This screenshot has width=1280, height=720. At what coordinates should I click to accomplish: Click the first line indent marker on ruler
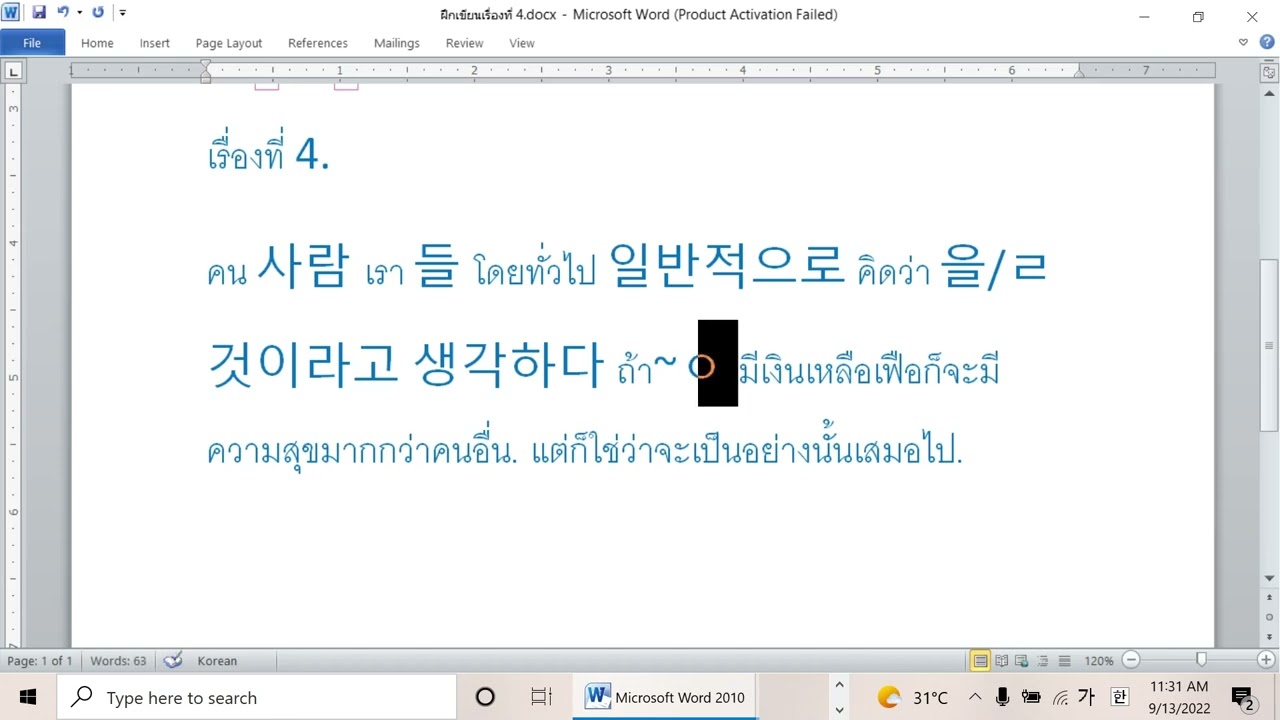click(x=205, y=65)
